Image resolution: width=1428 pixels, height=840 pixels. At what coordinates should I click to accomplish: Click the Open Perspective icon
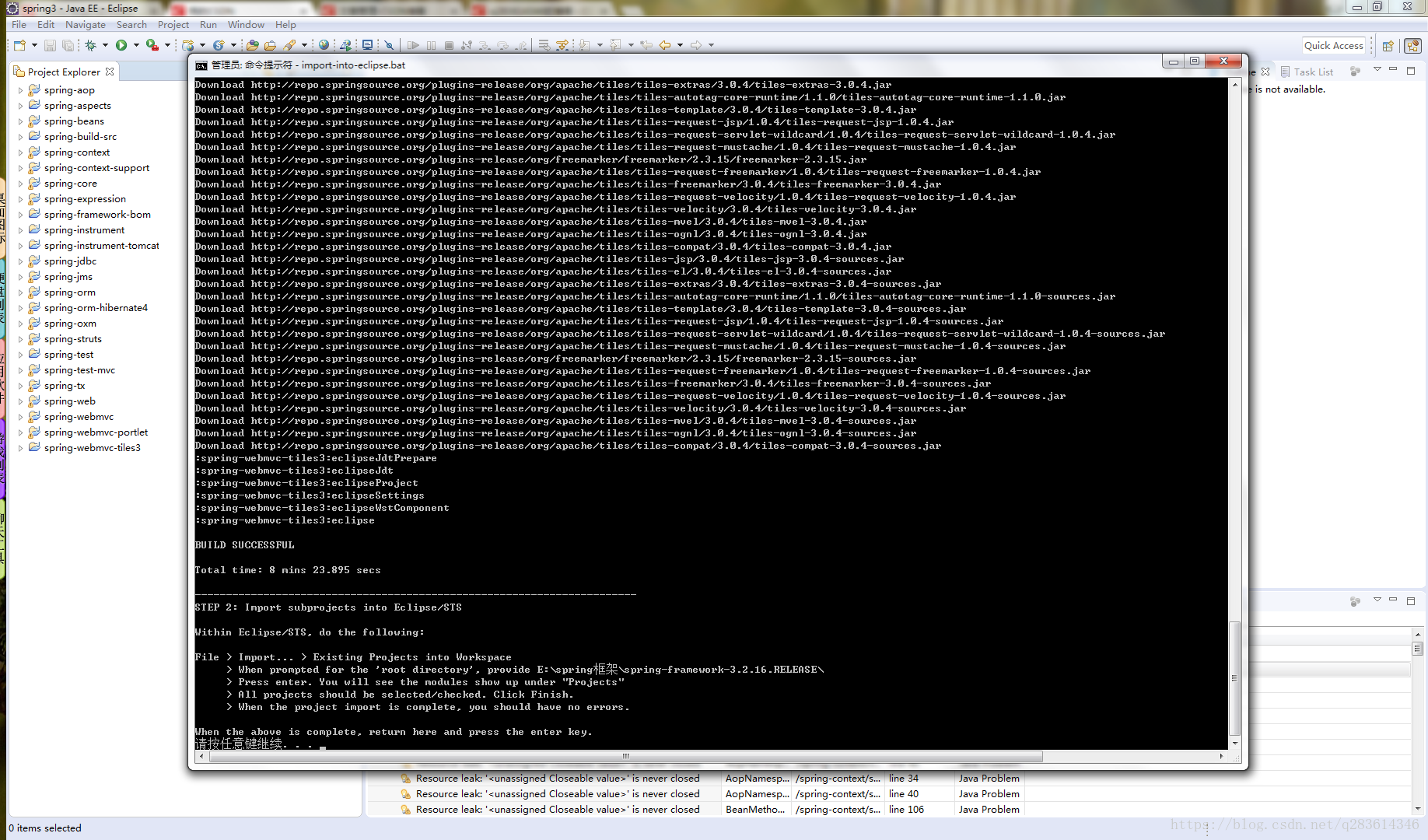click(x=1388, y=46)
